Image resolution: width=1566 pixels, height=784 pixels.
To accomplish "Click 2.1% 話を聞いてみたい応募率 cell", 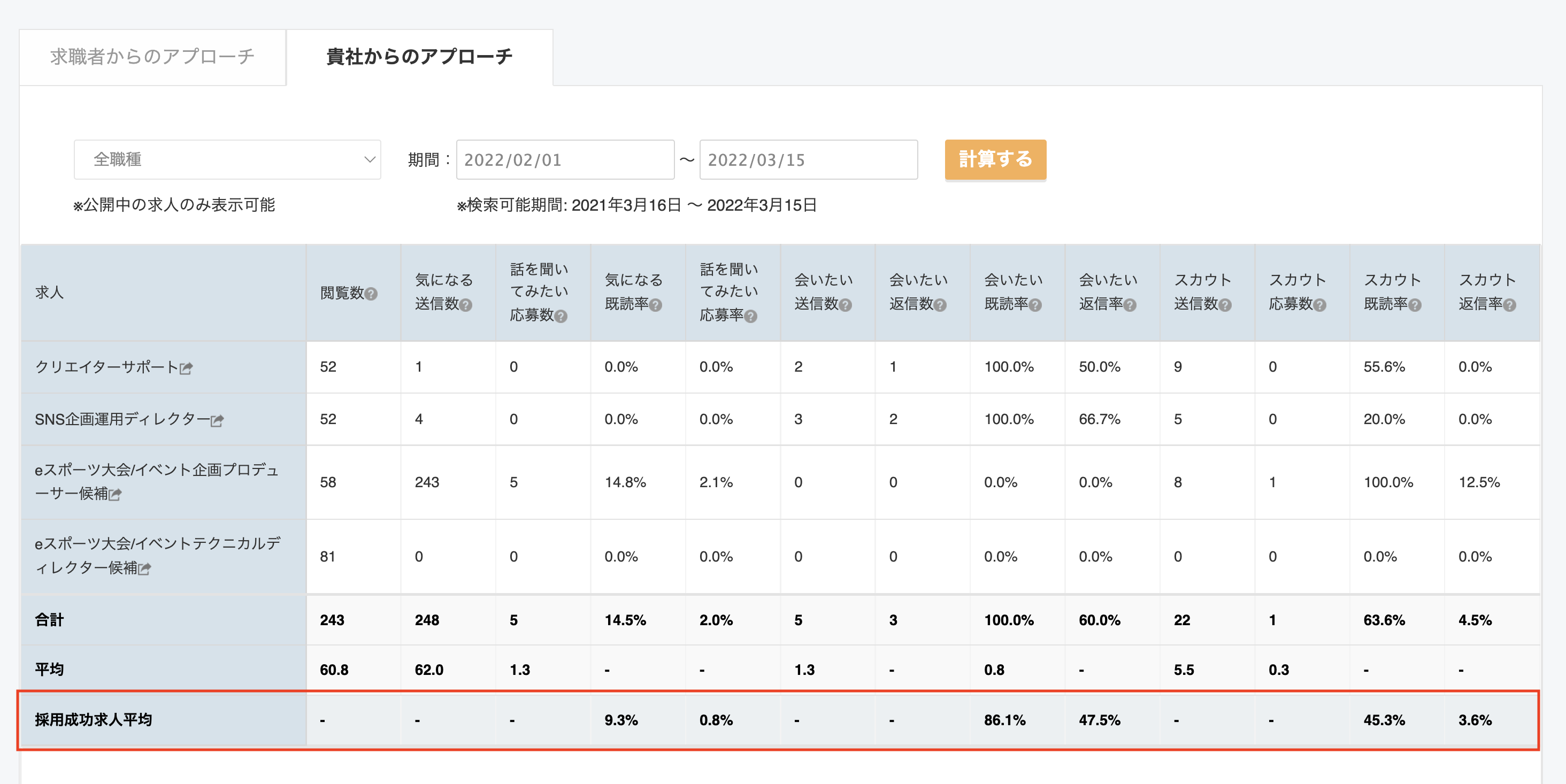I will click(x=716, y=482).
